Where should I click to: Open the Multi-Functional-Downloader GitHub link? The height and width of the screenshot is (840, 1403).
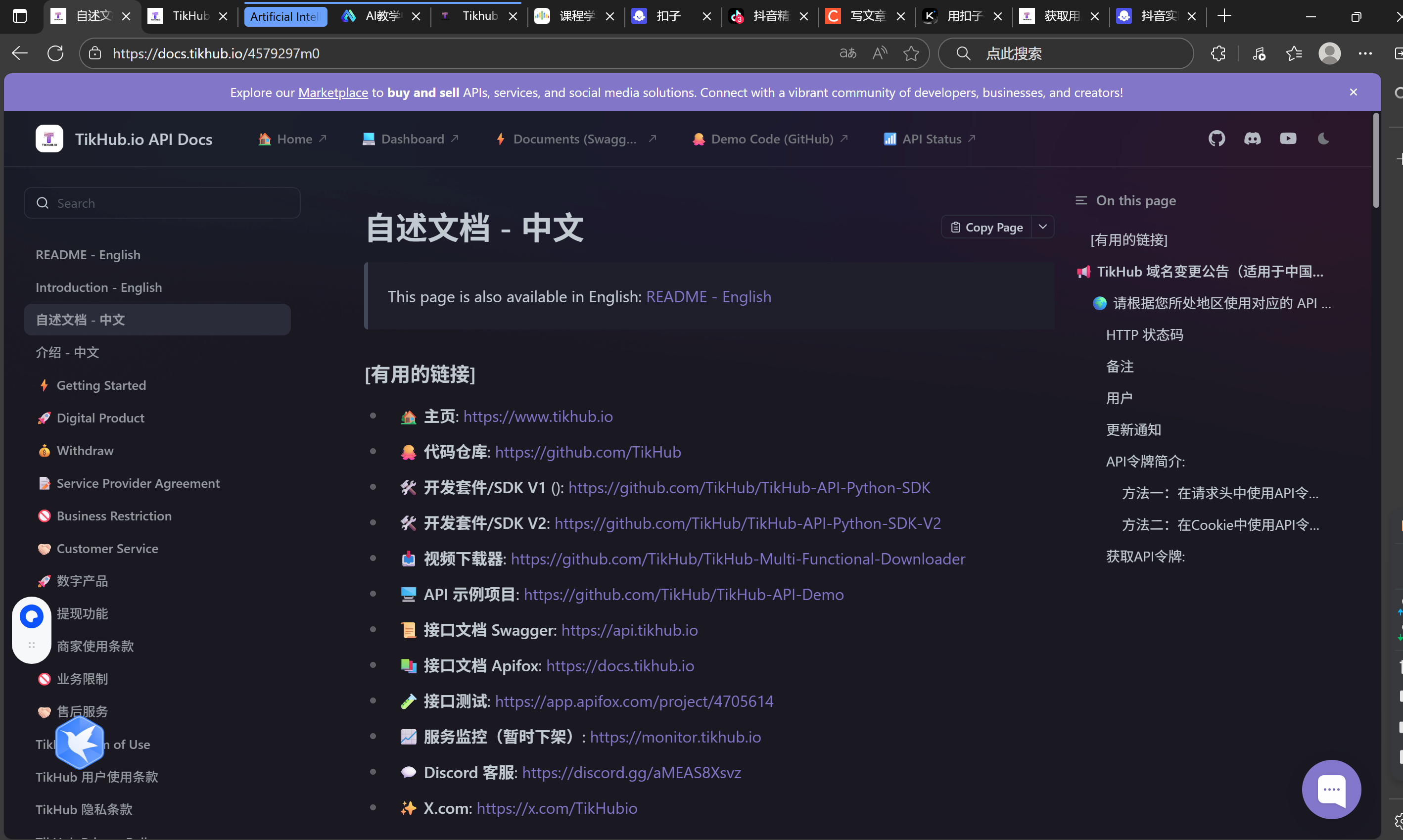tap(738, 559)
